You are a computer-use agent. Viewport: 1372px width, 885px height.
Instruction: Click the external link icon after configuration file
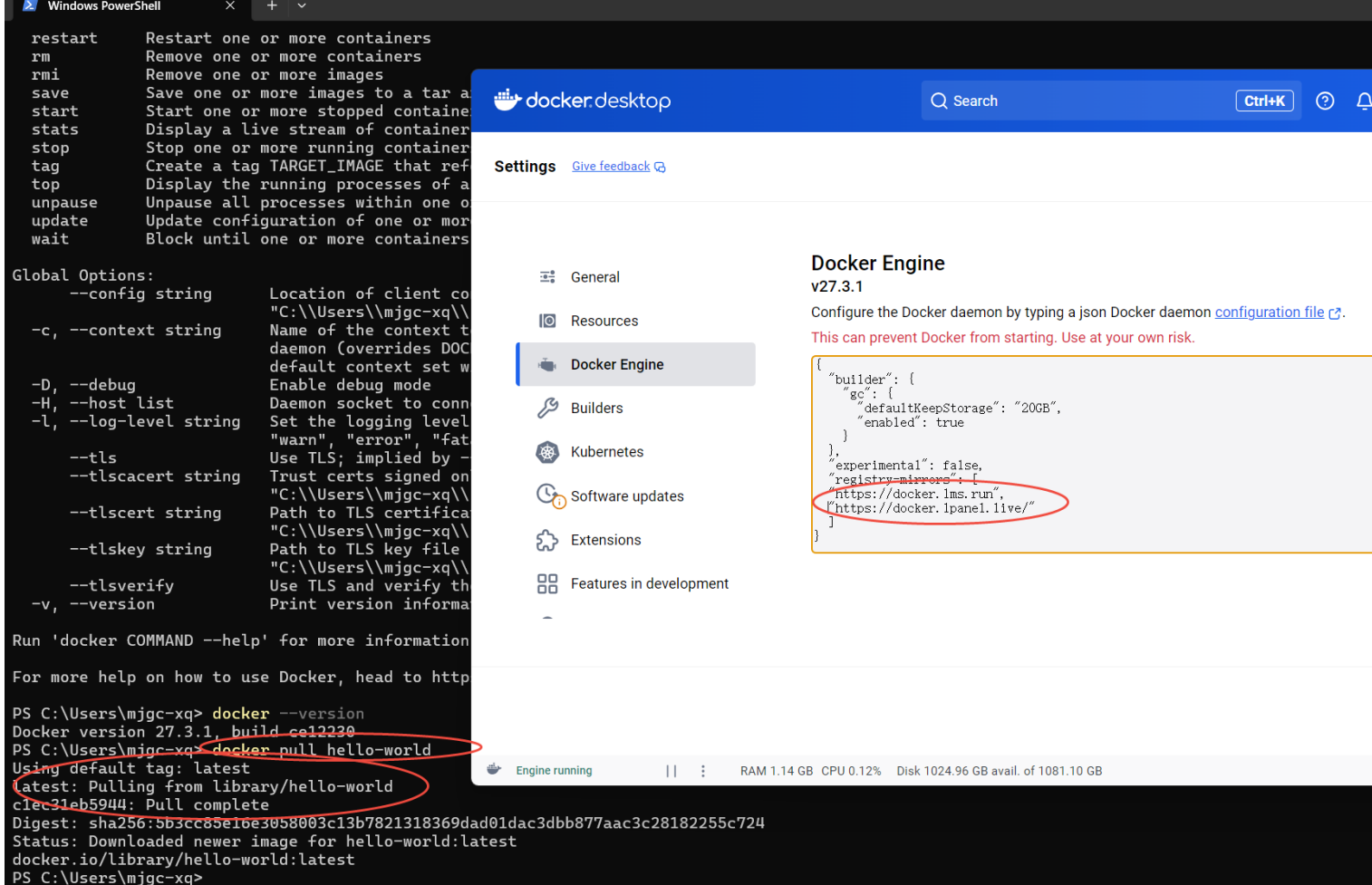click(1335, 313)
